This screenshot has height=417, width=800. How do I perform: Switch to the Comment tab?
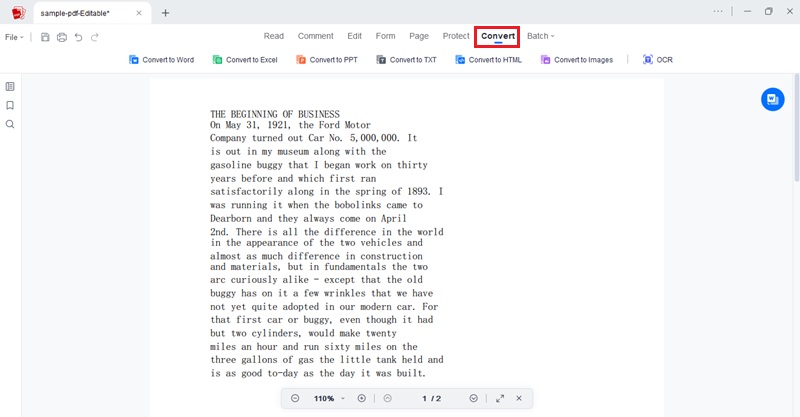(315, 36)
